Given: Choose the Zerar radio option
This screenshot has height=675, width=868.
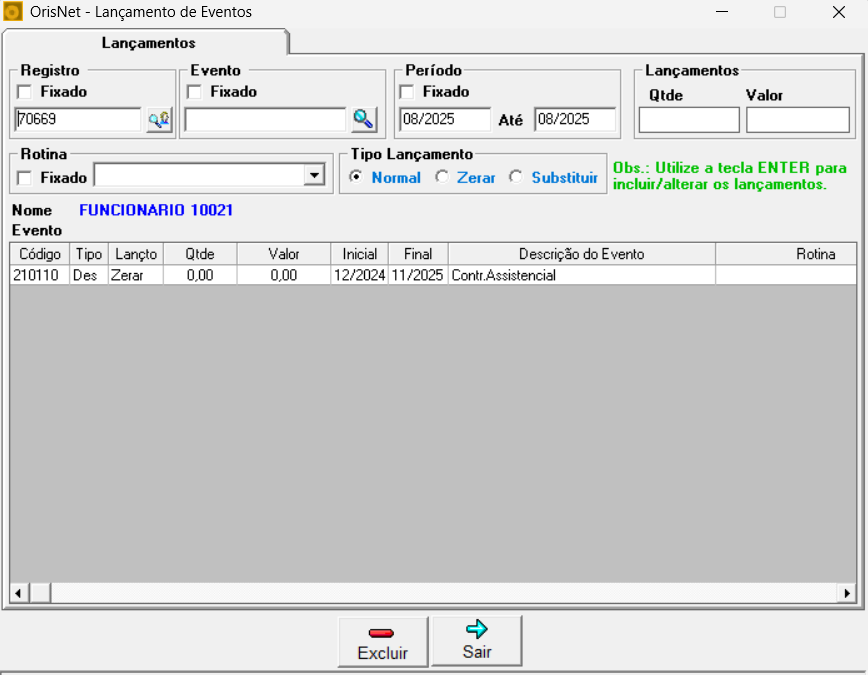Looking at the screenshot, I should click(441, 177).
